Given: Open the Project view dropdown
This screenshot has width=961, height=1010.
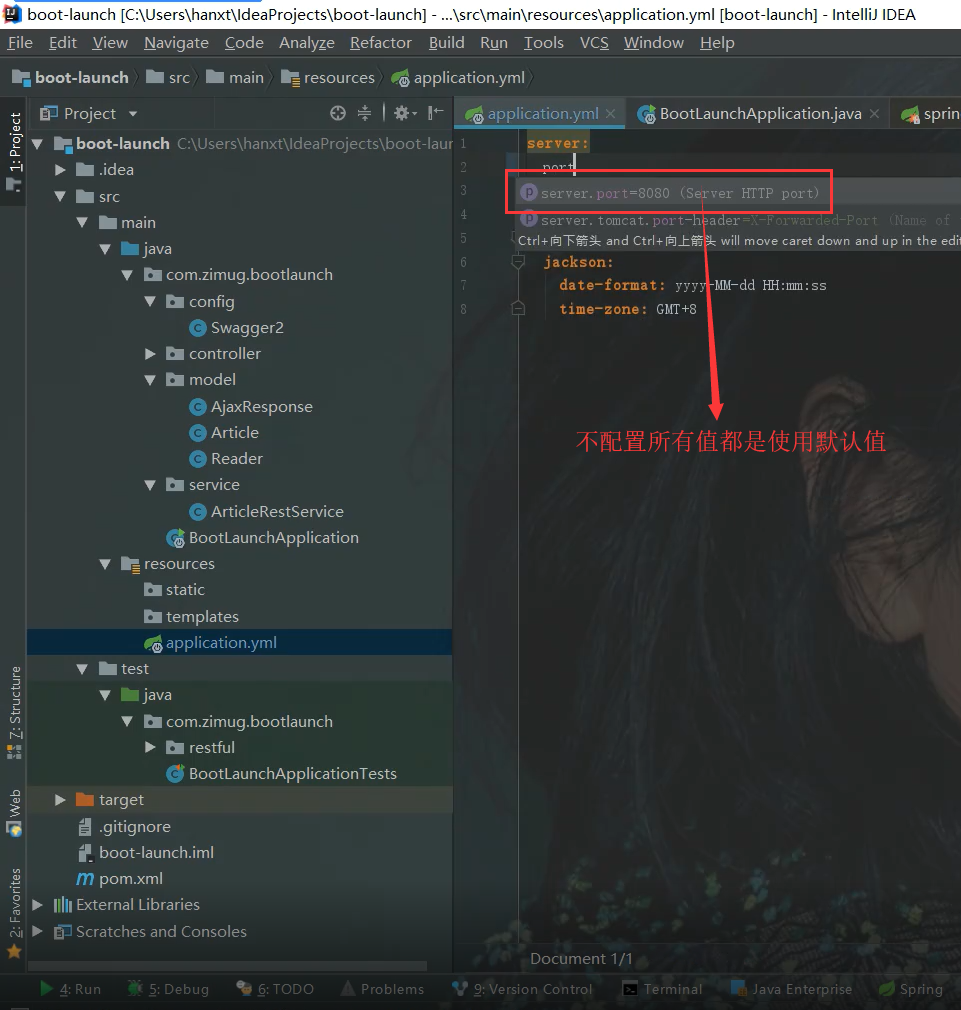Looking at the screenshot, I should 133,114.
